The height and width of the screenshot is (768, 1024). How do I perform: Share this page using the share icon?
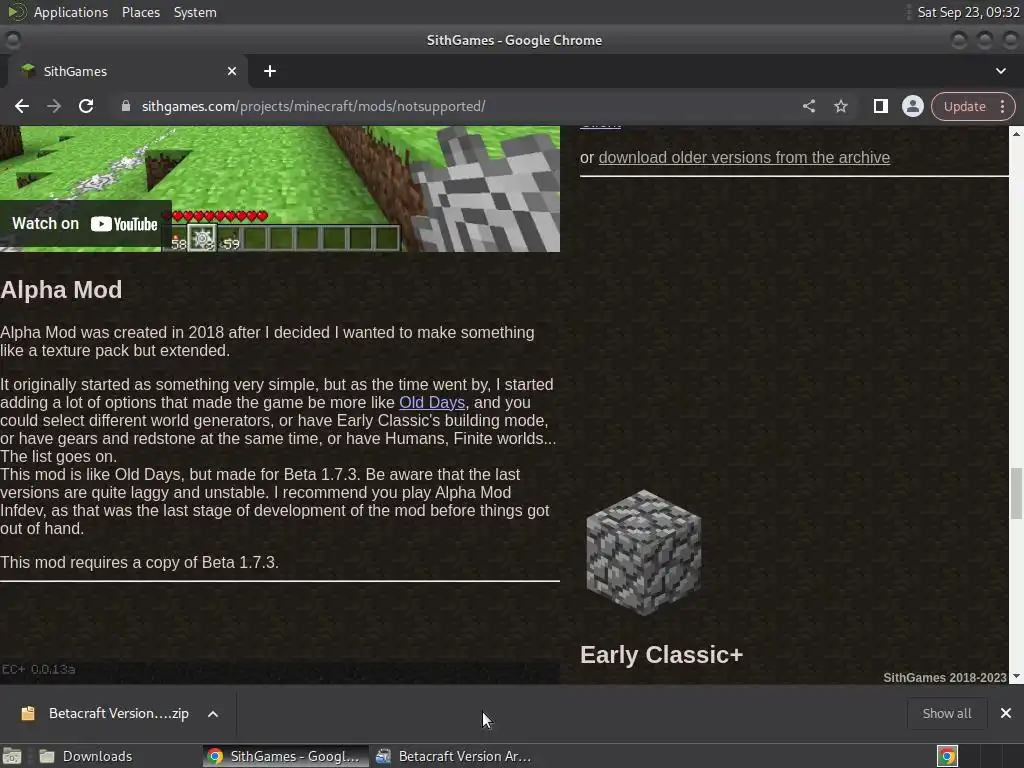click(808, 106)
